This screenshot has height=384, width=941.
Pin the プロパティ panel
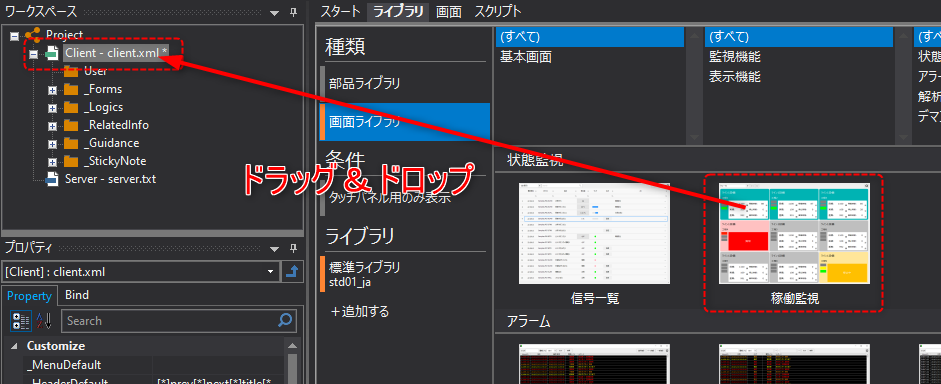coord(293,247)
